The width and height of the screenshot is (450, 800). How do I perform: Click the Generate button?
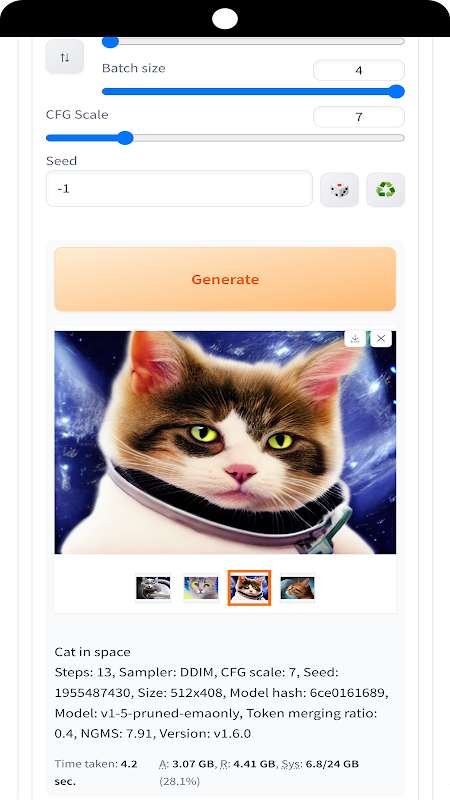(x=225, y=279)
